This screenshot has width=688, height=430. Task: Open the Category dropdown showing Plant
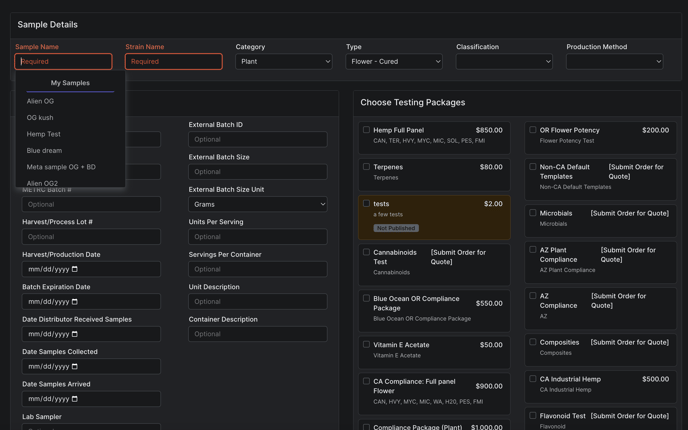284,61
